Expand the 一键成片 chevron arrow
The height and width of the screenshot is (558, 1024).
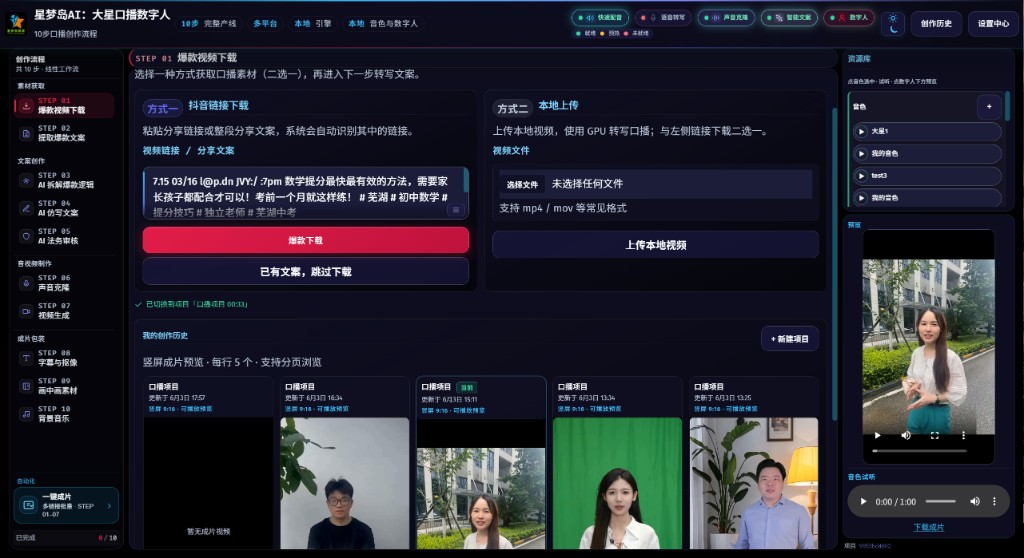(x=109, y=506)
